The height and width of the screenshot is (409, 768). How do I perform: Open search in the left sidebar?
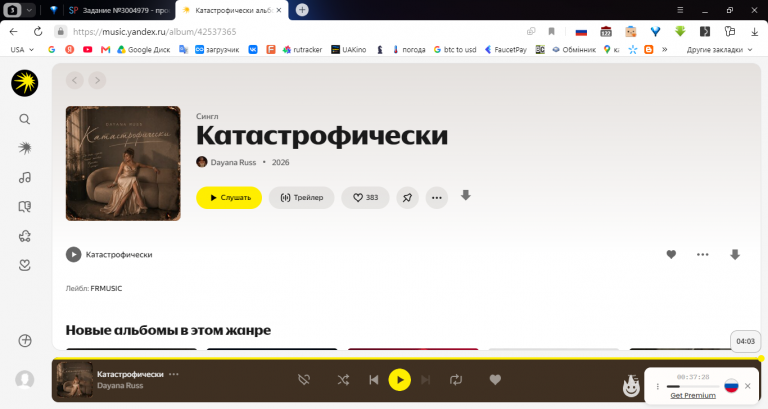24,119
